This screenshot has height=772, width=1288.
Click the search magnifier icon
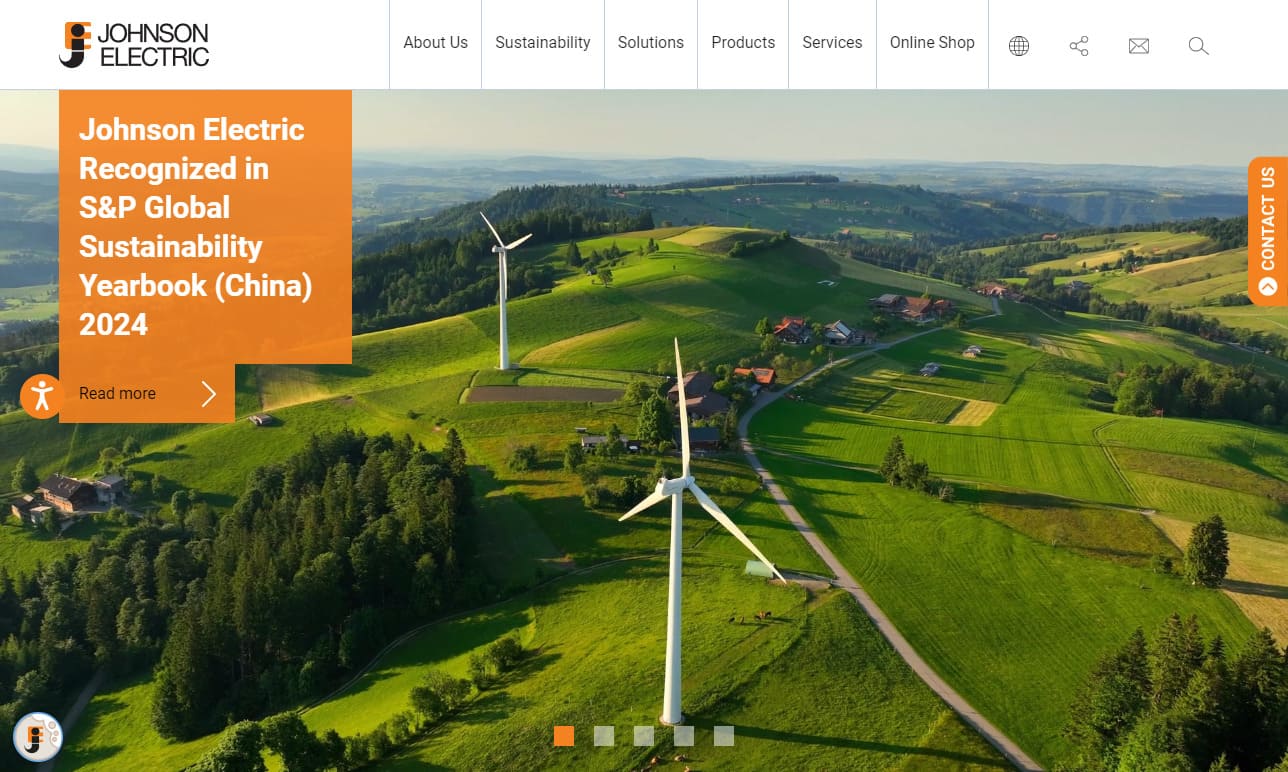click(x=1198, y=46)
